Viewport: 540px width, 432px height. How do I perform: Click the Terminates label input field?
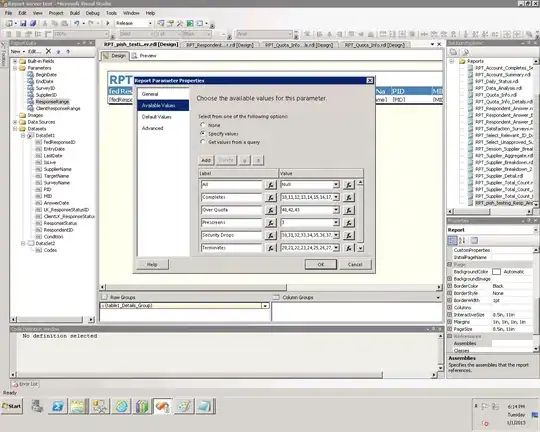click(x=231, y=248)
